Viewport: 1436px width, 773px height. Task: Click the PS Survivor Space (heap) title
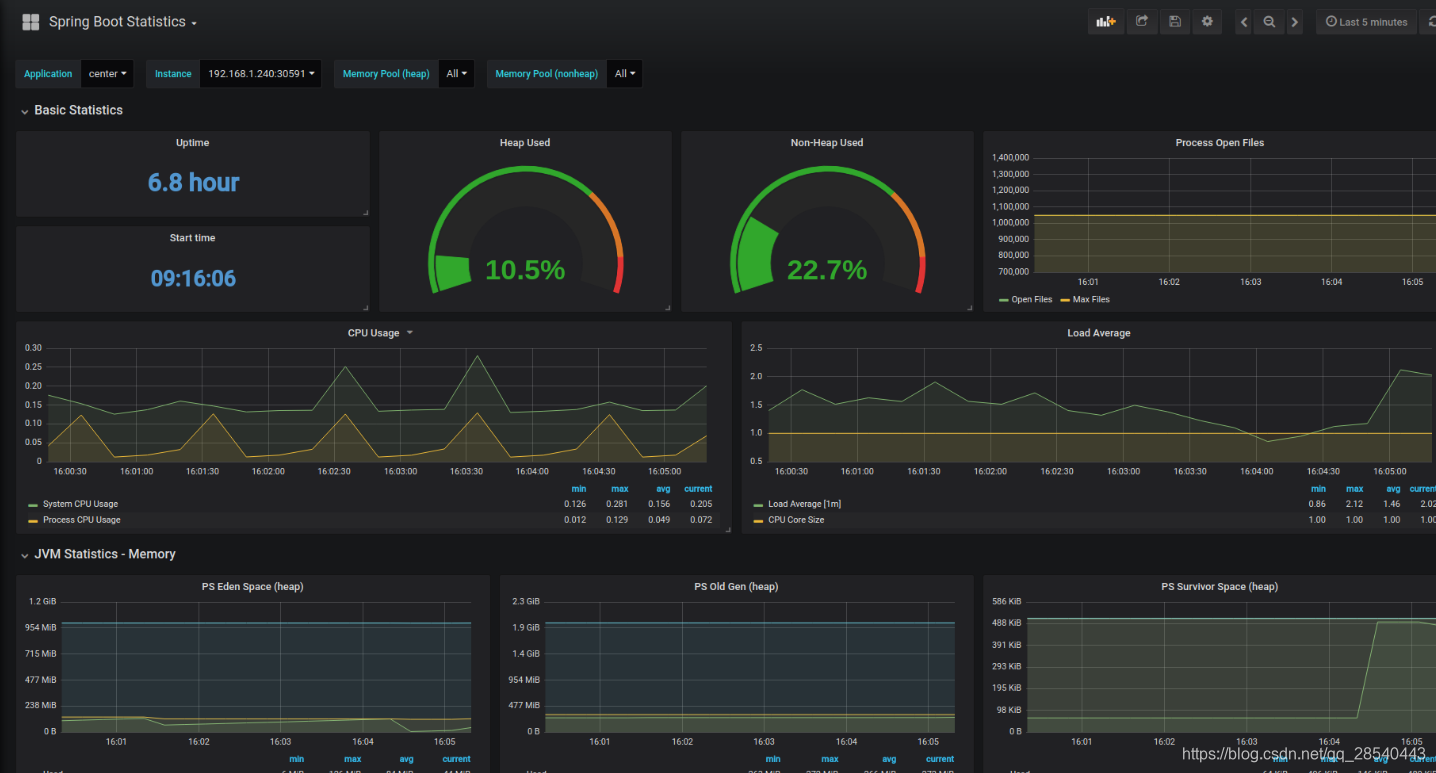click(1219, 587)
